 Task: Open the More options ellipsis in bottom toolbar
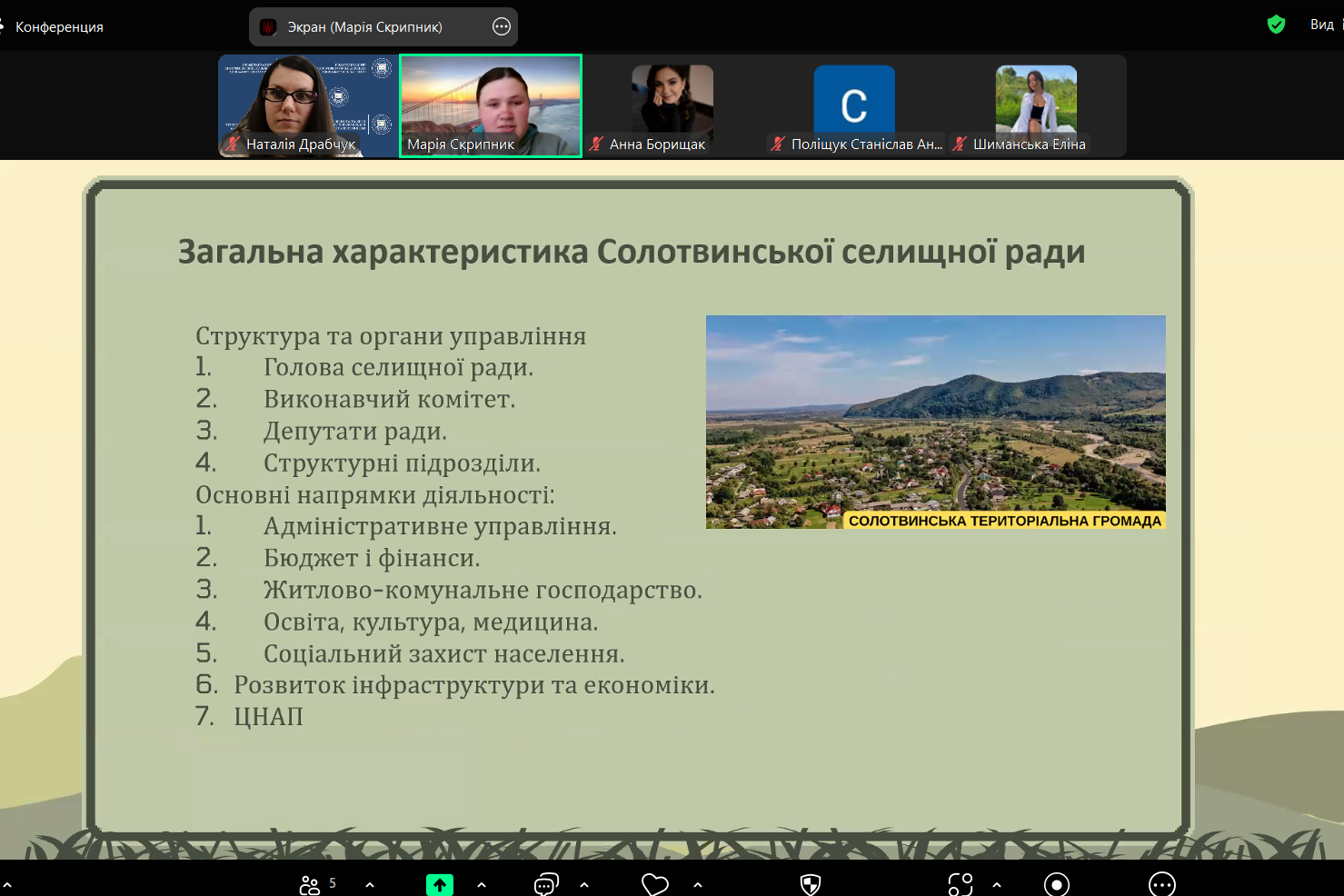point(1161,884)
